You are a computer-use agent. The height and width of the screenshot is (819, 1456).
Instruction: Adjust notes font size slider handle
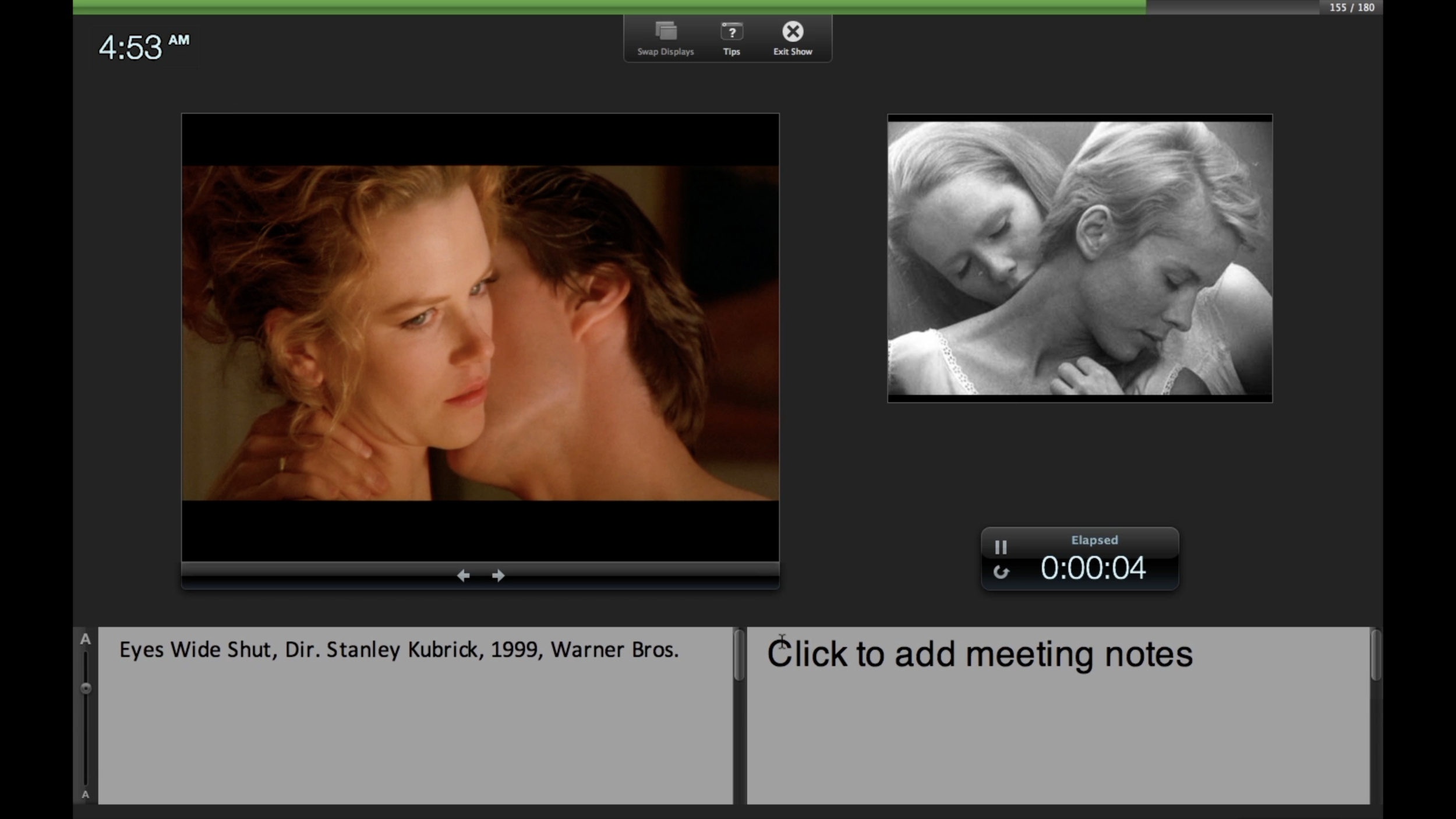86,688
